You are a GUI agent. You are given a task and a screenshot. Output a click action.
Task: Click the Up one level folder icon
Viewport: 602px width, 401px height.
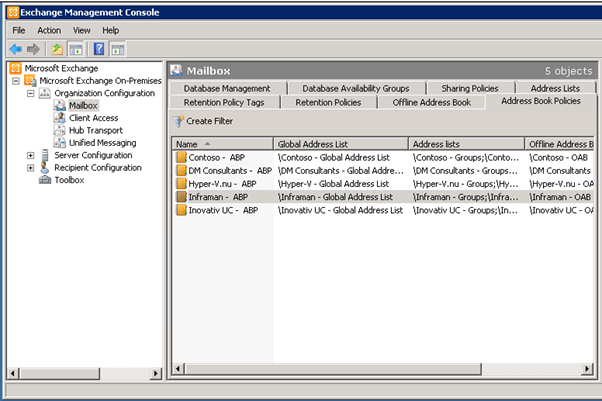pos(58,48)
